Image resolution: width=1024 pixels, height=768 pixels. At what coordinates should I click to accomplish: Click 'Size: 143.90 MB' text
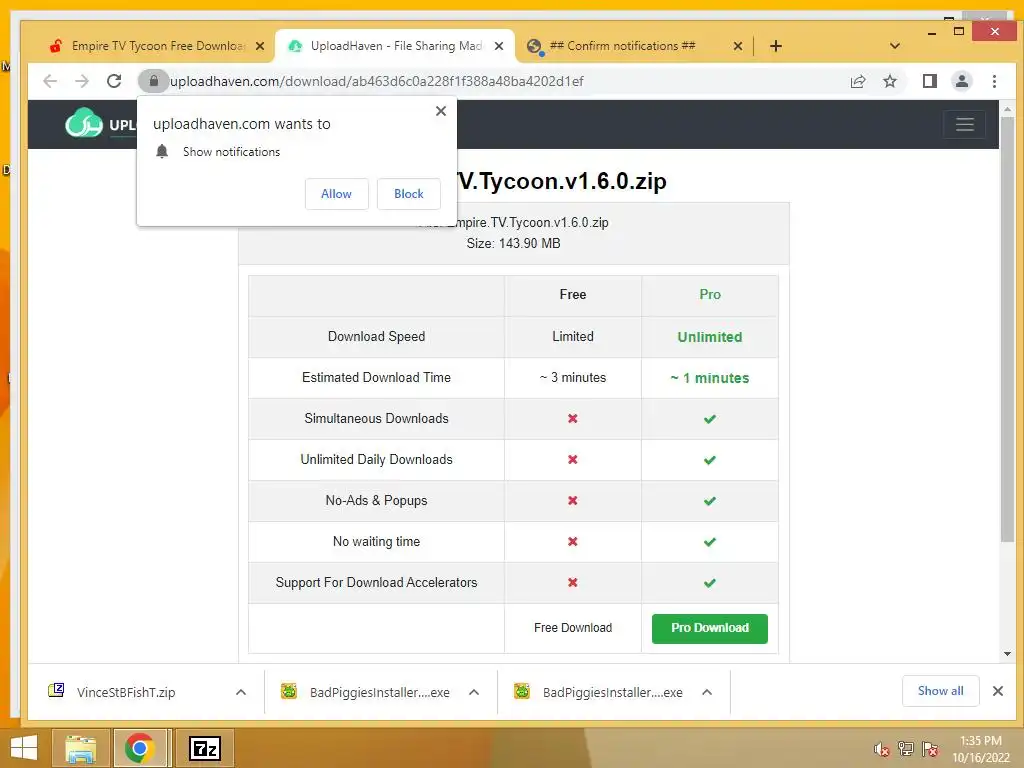click(513, 244)
